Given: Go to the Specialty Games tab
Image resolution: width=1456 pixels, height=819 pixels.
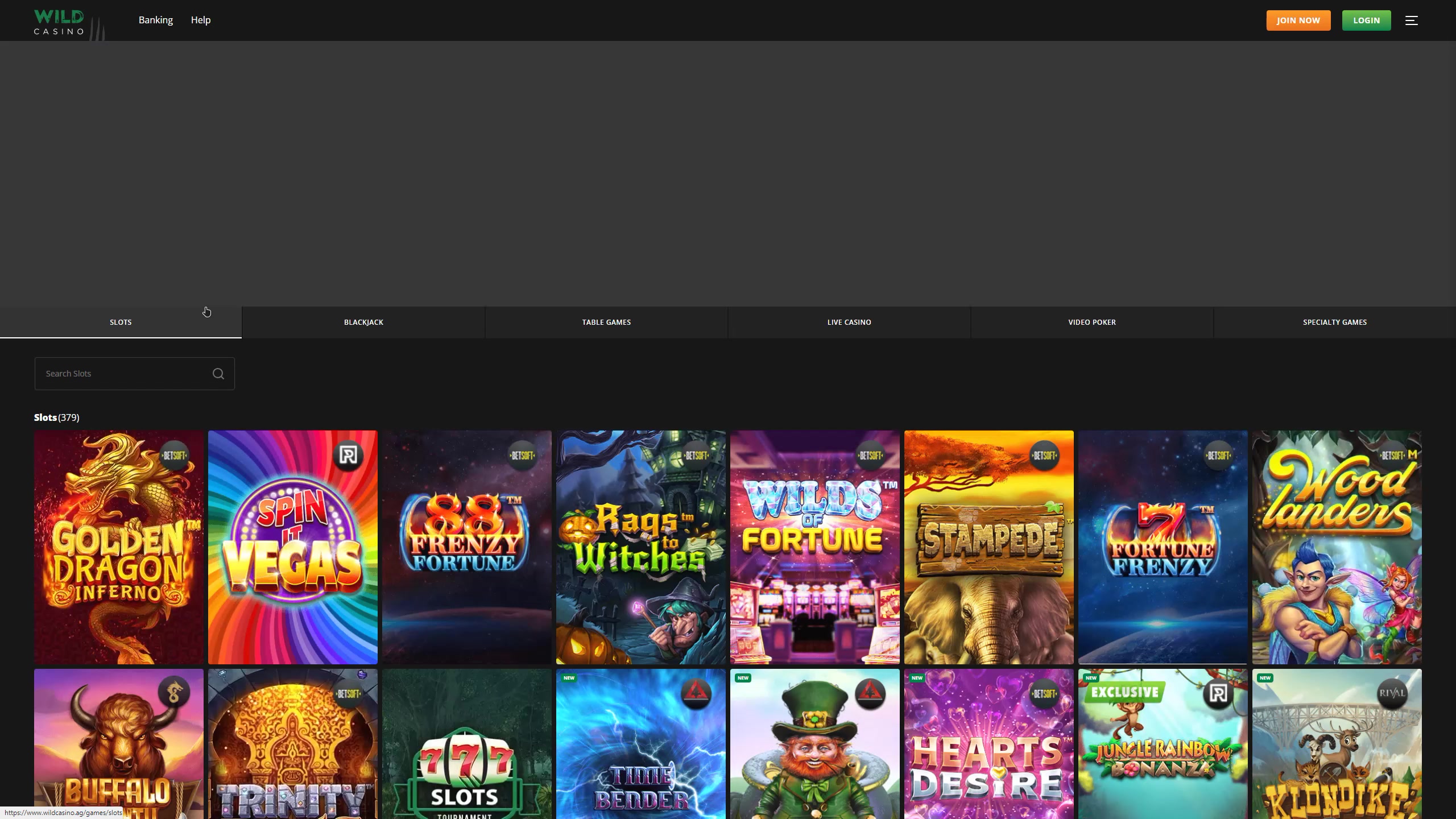Looking at the screenshot, I should tap(1334, 322).
